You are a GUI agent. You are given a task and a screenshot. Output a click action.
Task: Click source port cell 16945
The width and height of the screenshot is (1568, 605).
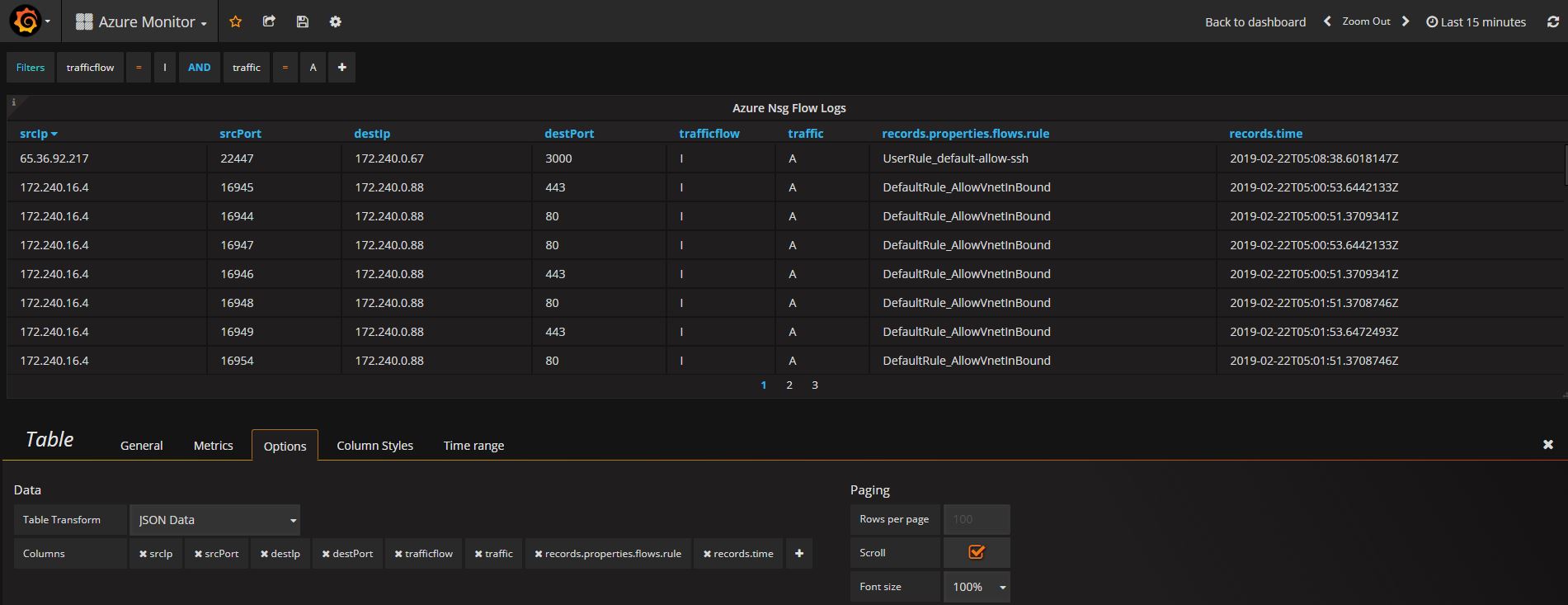pos(237,187)
